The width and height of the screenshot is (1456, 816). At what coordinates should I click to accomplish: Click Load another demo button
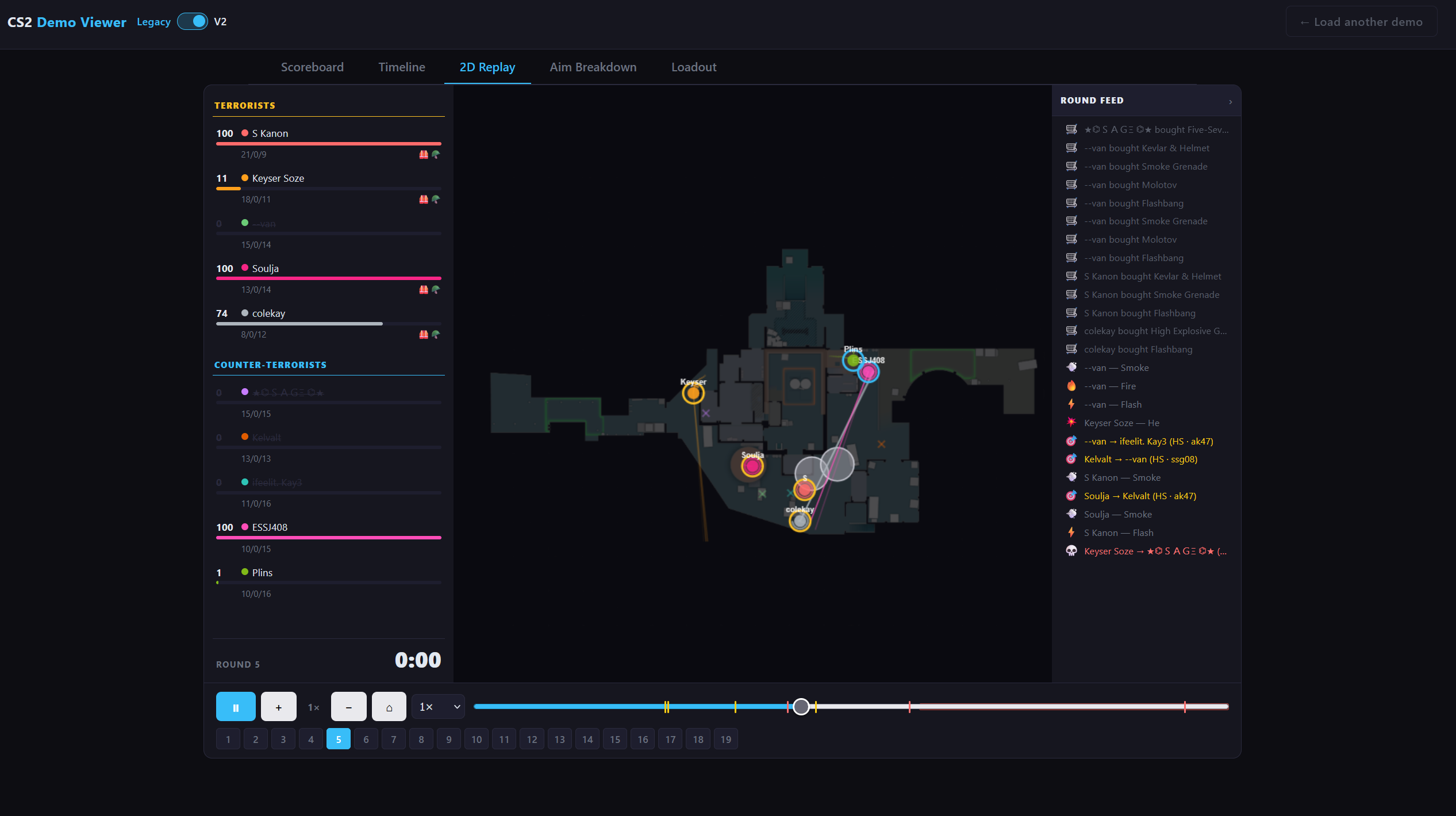pyautogui.click(x=1361, y=22)
